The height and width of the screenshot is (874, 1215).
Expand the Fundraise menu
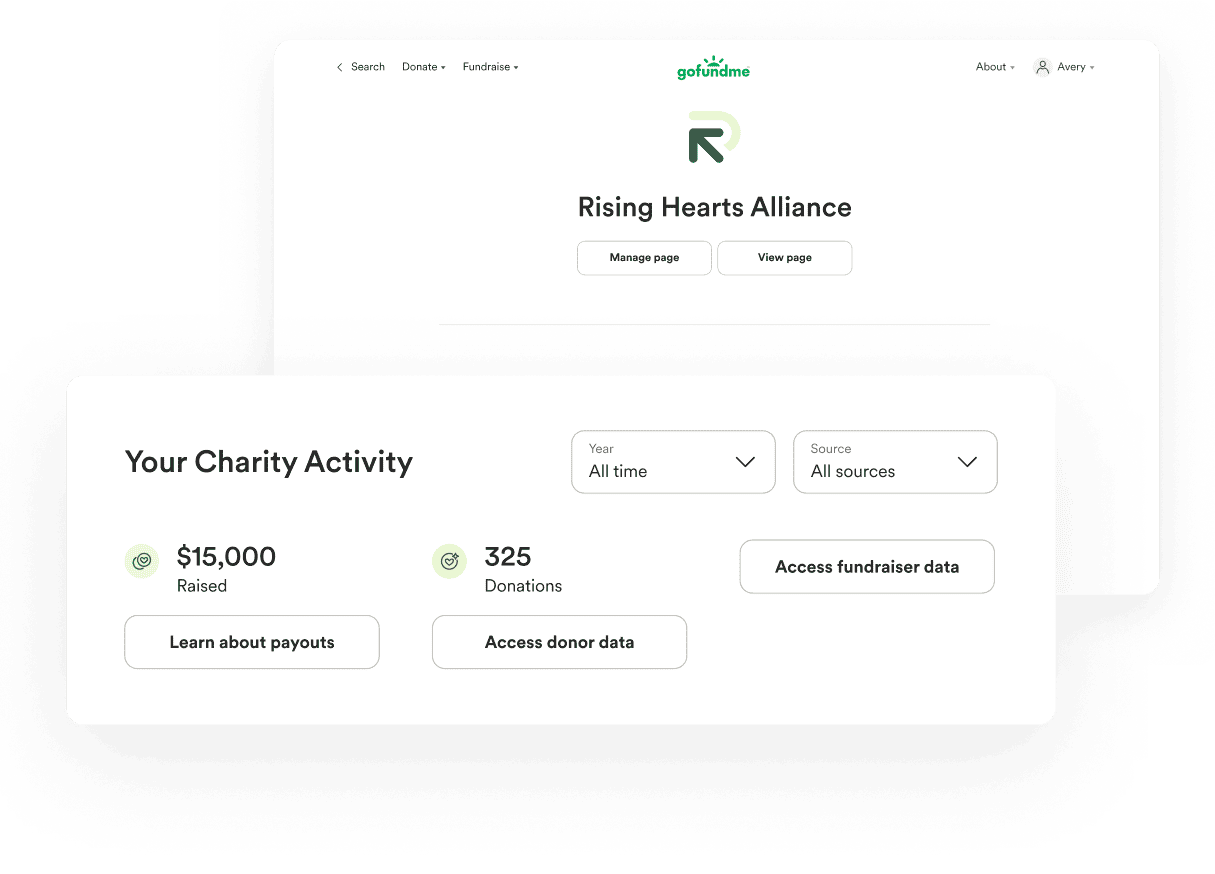pos(491,67)
